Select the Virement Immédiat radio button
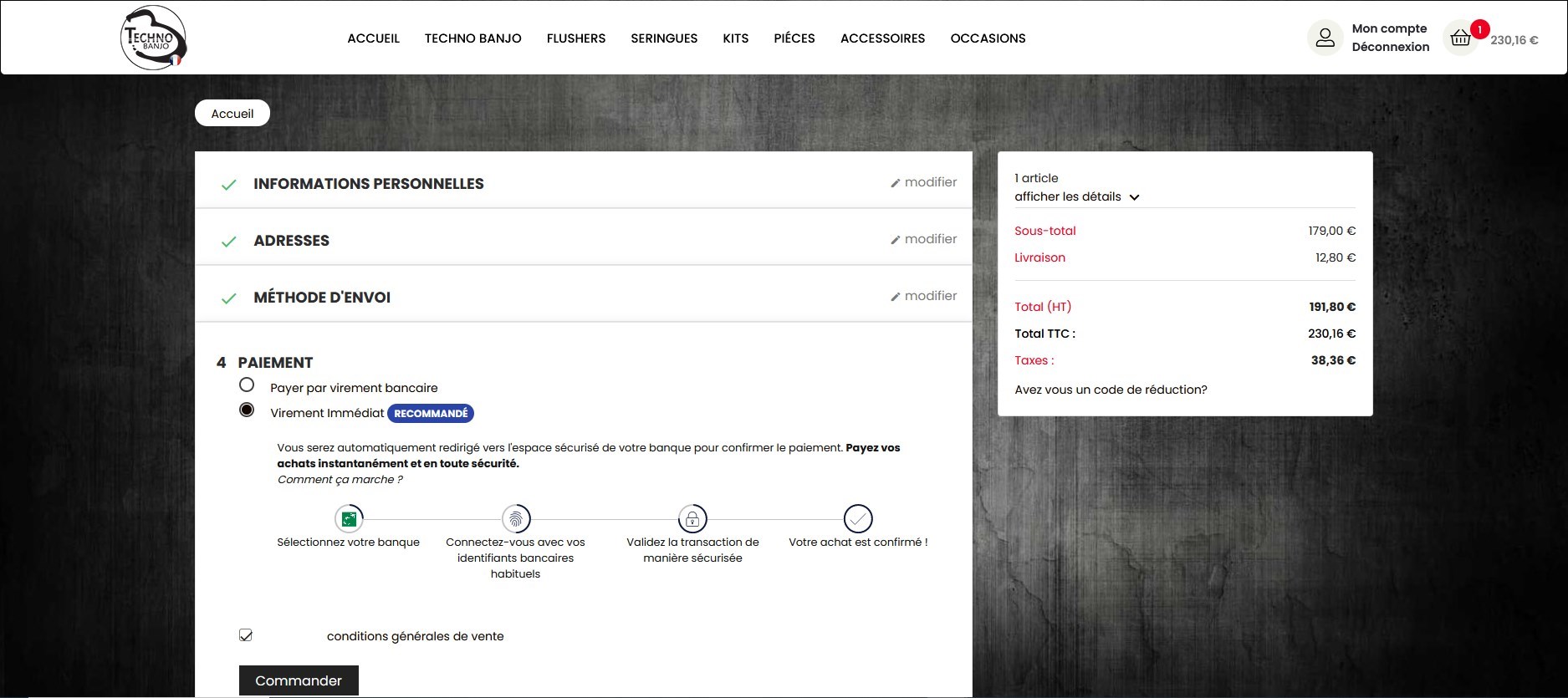The image size is (1568, 698). [x=247, y=410]
